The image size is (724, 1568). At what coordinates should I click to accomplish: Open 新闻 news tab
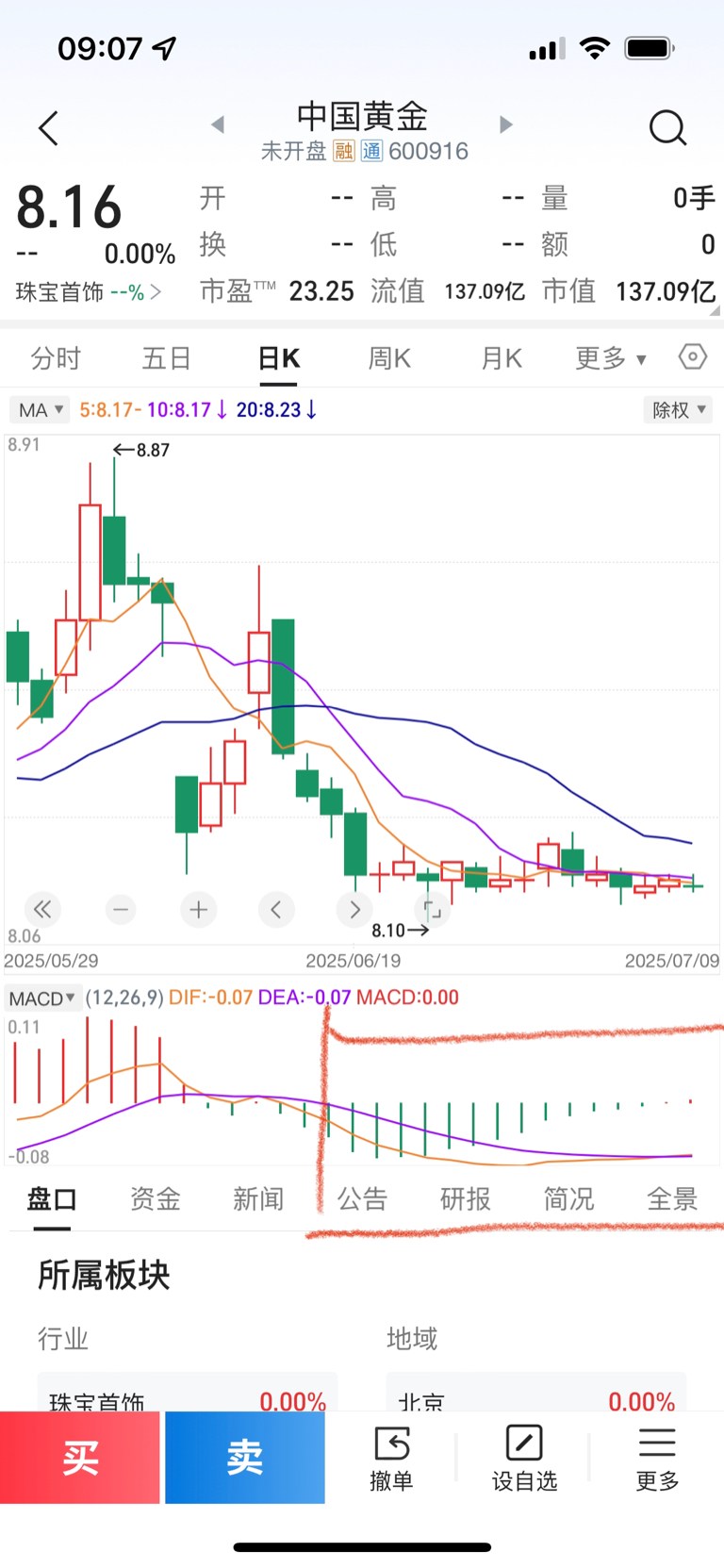click(258, 1199)
